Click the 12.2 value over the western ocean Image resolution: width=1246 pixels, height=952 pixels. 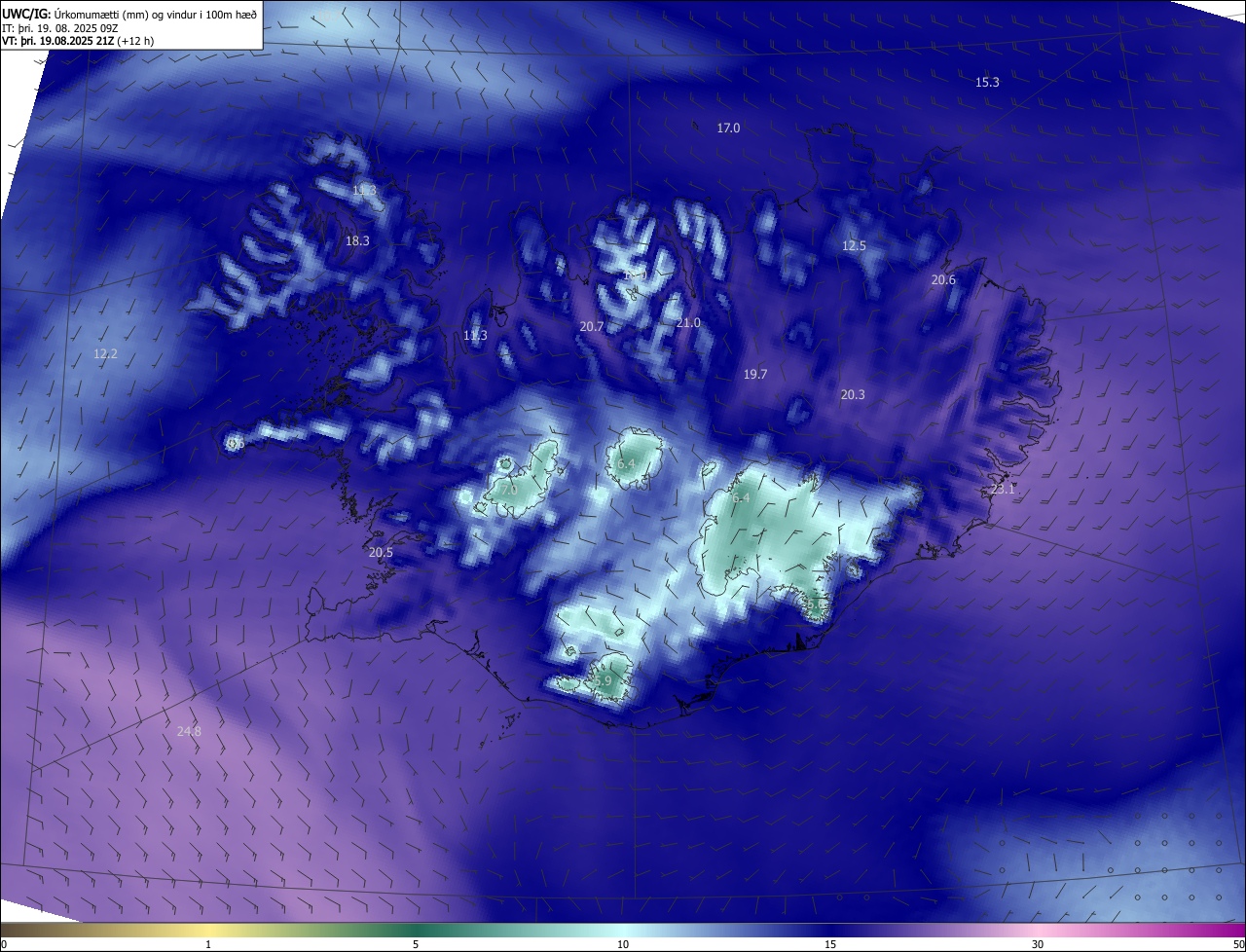tap(105, 354)
